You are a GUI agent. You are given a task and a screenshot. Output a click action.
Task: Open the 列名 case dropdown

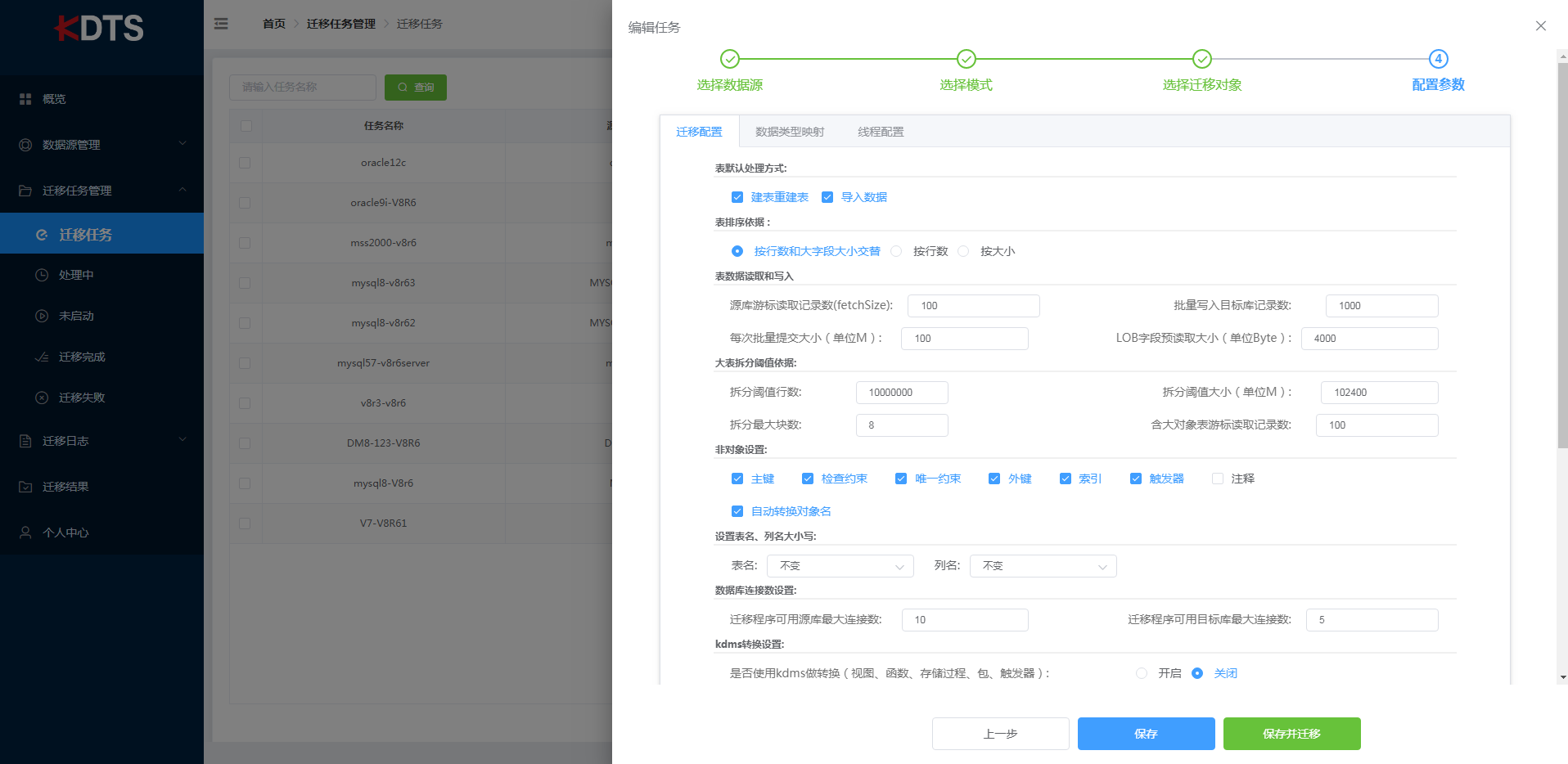1043,566
